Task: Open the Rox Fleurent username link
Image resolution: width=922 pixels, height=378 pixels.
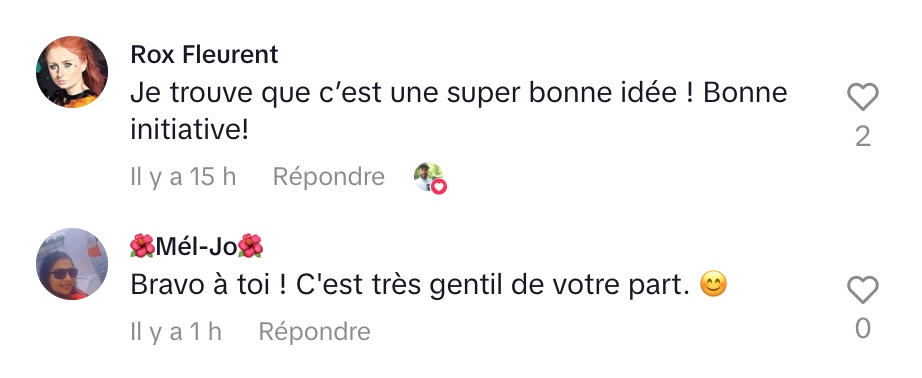Action: [204, 55]
